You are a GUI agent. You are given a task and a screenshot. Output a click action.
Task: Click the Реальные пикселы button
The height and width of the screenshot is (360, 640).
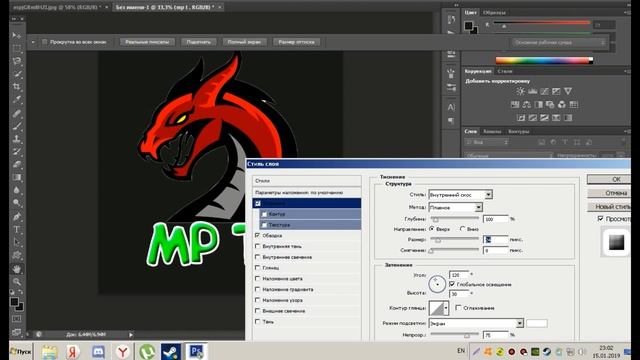(x=147, y=42)
